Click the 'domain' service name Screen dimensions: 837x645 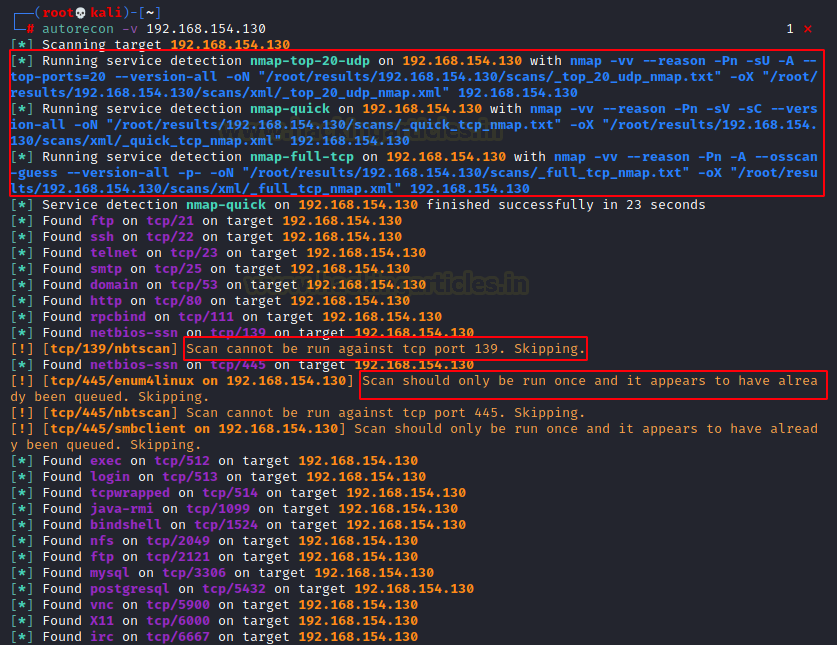point(114,285)
